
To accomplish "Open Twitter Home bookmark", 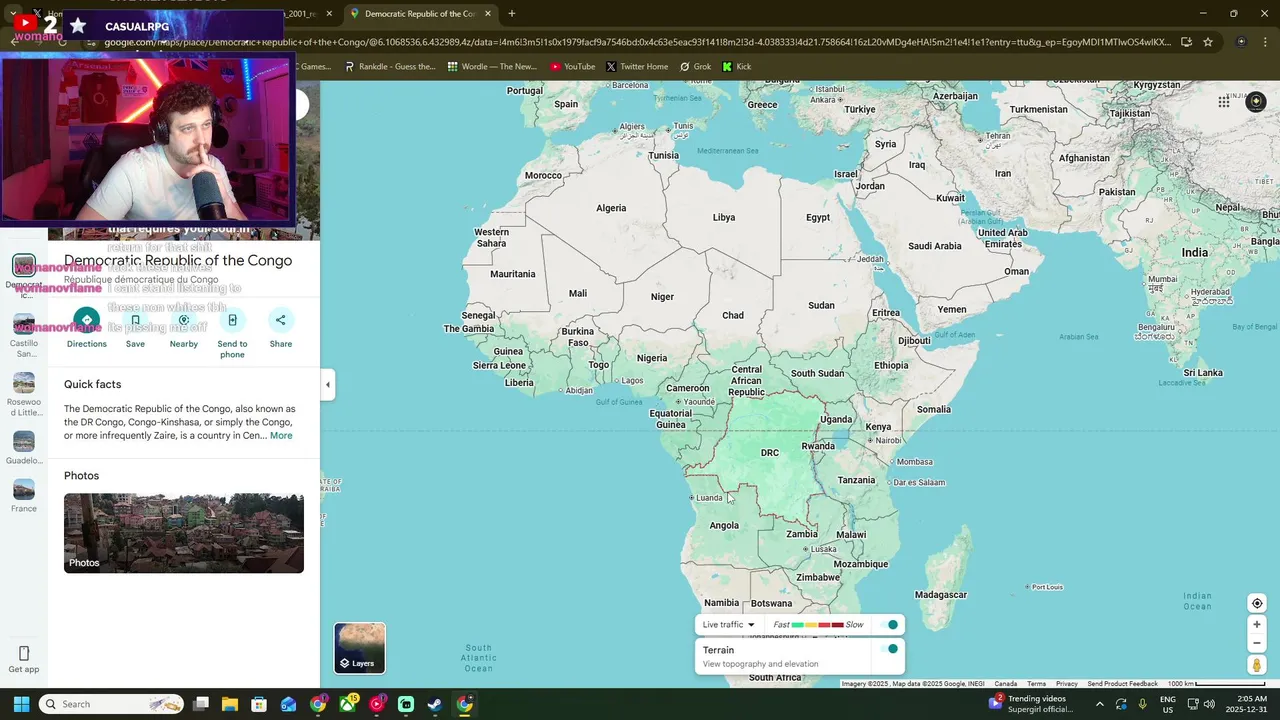I will (x=637, y=67).
